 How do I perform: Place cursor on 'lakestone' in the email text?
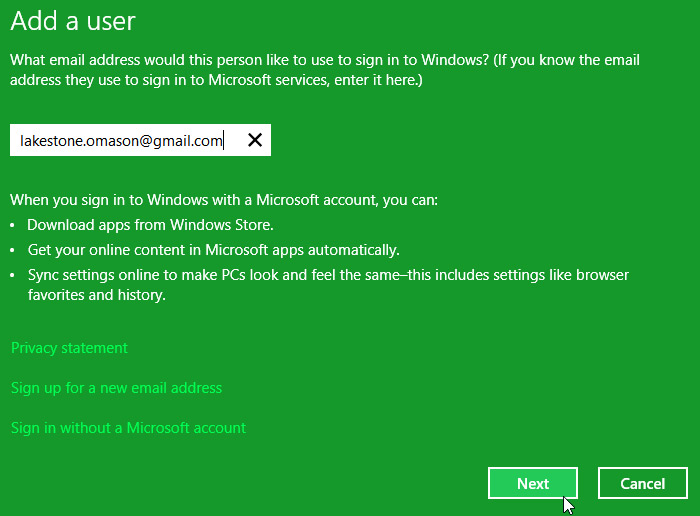49,141
